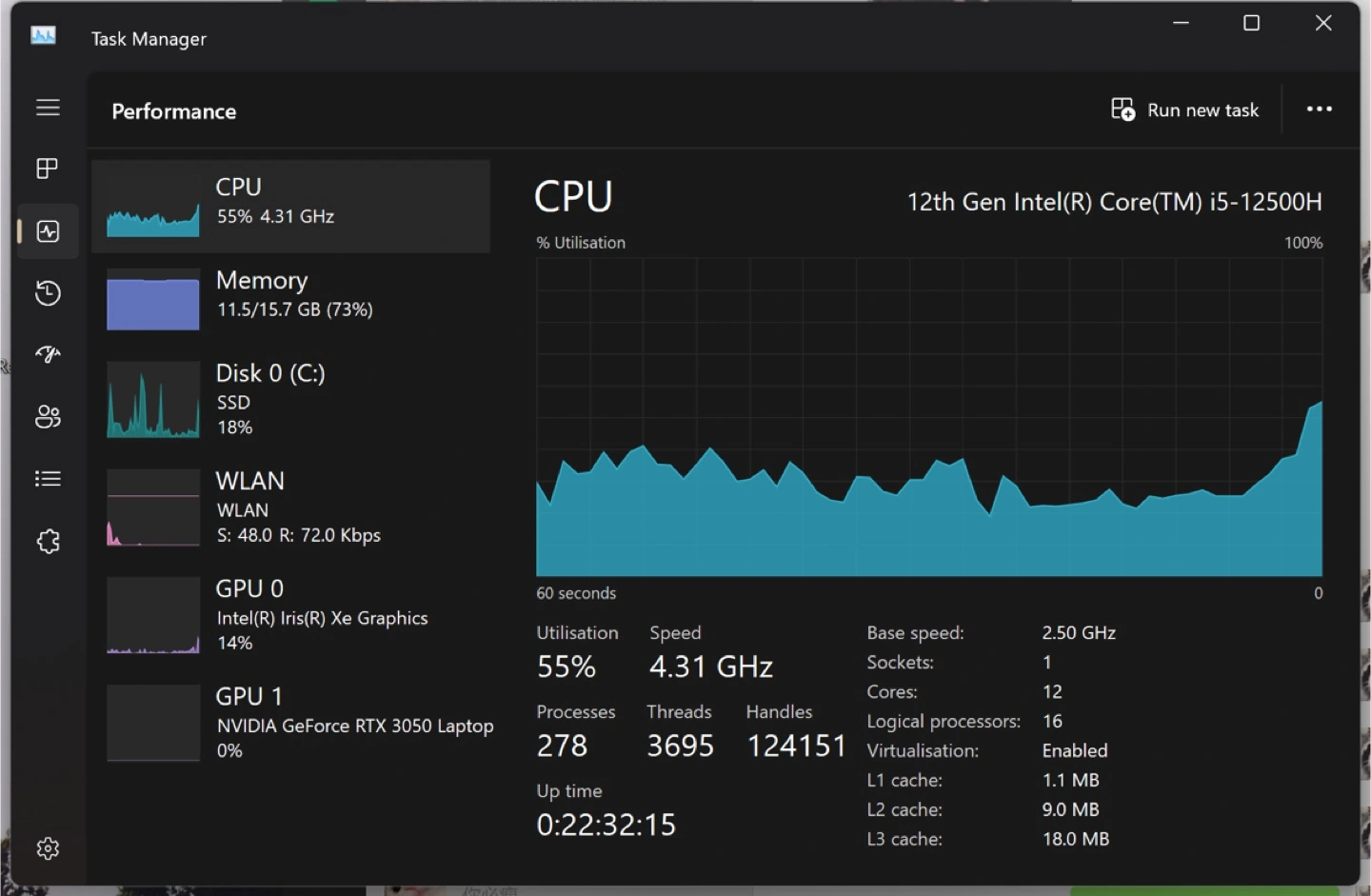Open the App history page icon
The image size is (1371, 896).
pos(48,292)
